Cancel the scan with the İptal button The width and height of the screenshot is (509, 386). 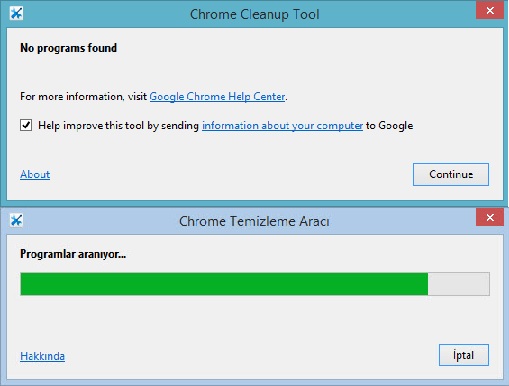(464, 355)
